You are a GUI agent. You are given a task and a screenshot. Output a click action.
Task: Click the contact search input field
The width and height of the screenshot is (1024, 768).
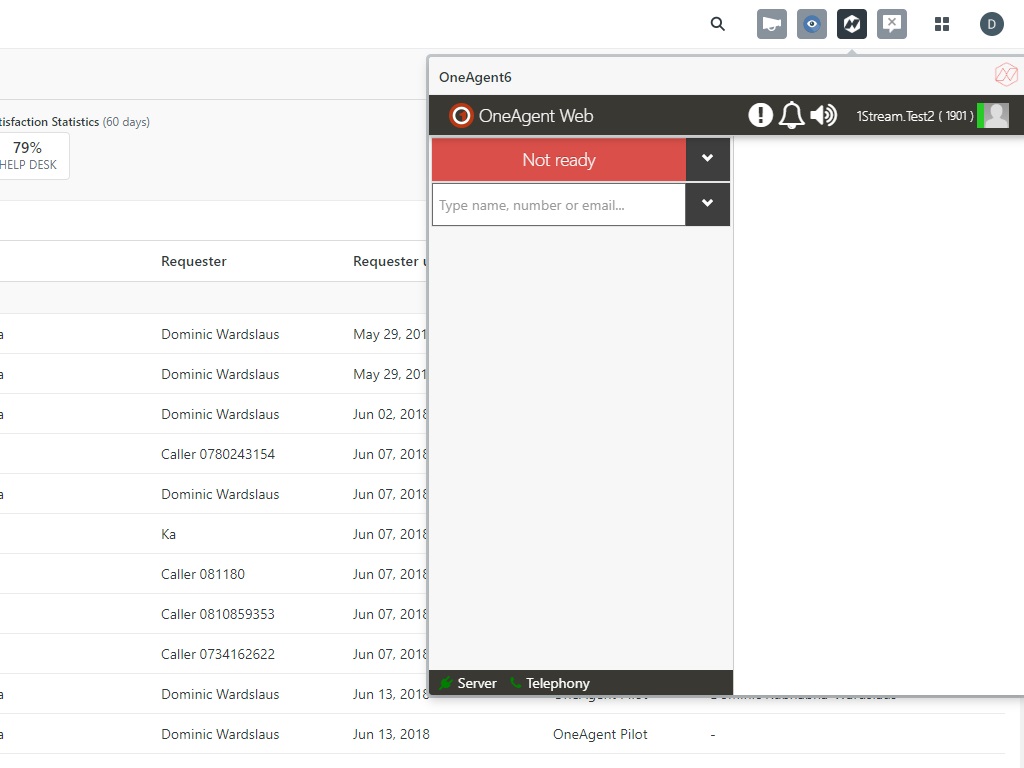tap(557, 204)
